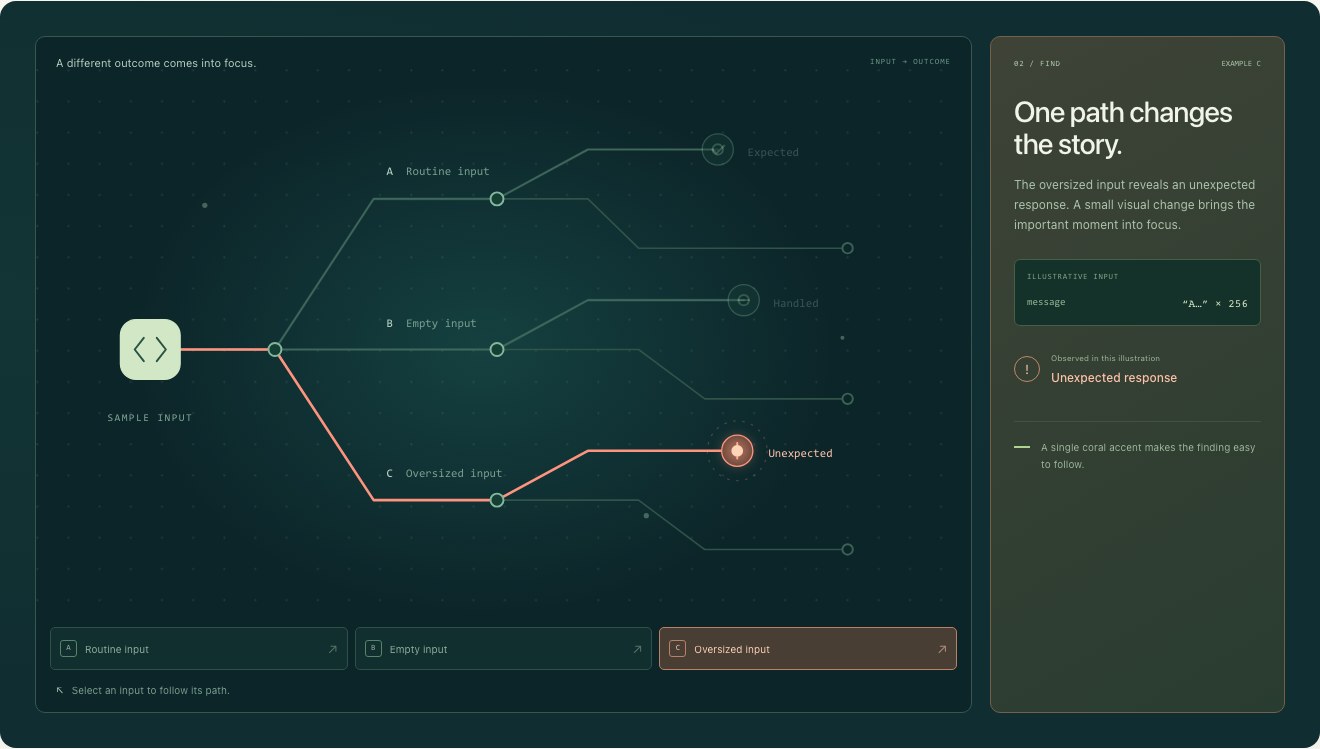The image size is (1320, 749).
Task: Click the "A different outcome comes into focus." caption
Action: click(x=156, y=63)
